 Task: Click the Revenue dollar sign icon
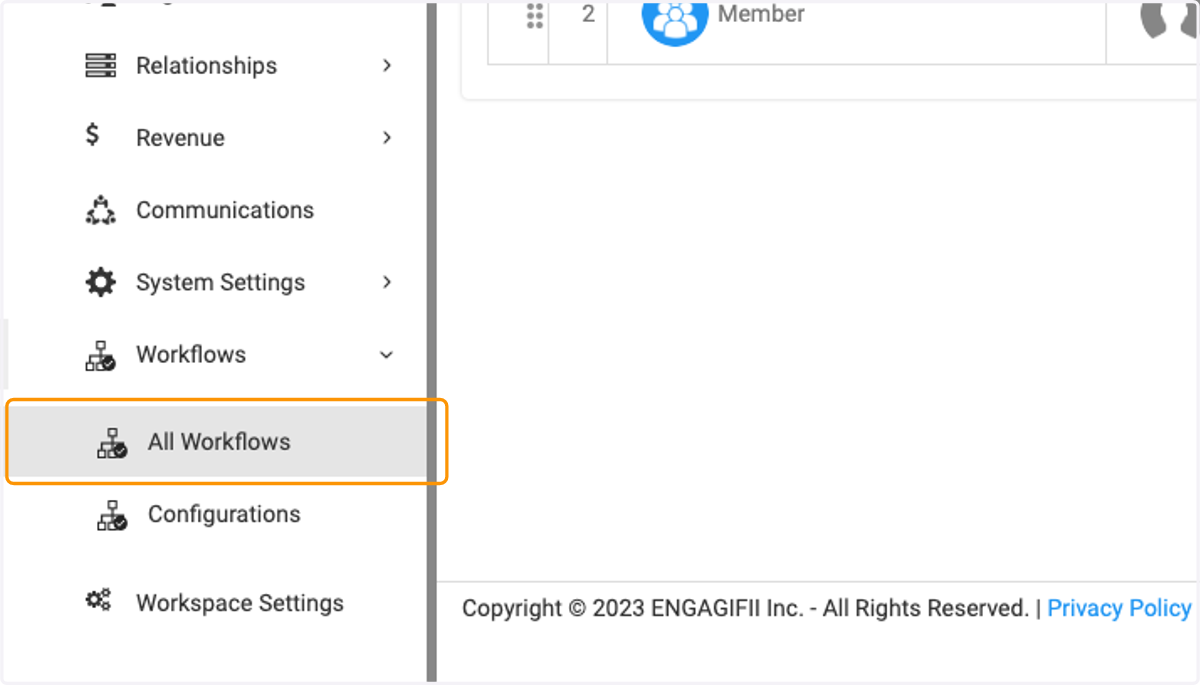click(93, 135)
